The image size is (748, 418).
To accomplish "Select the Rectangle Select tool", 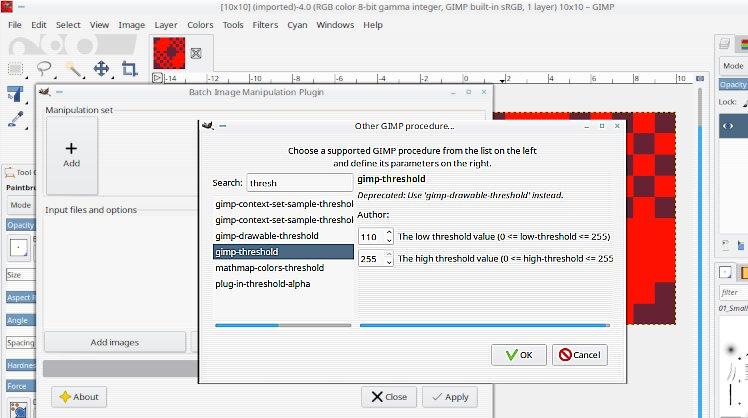I will click(x=15, y=69).
